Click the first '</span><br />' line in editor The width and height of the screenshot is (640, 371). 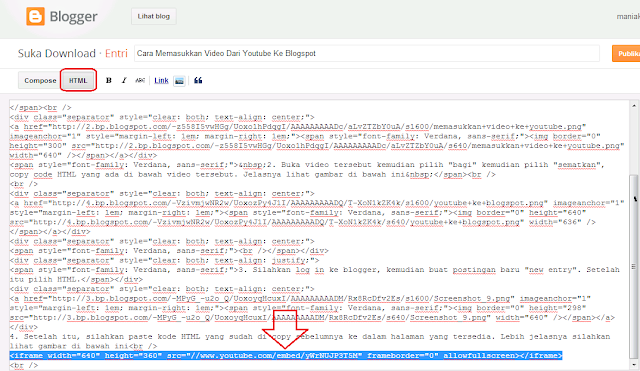(x=40, y=107)
